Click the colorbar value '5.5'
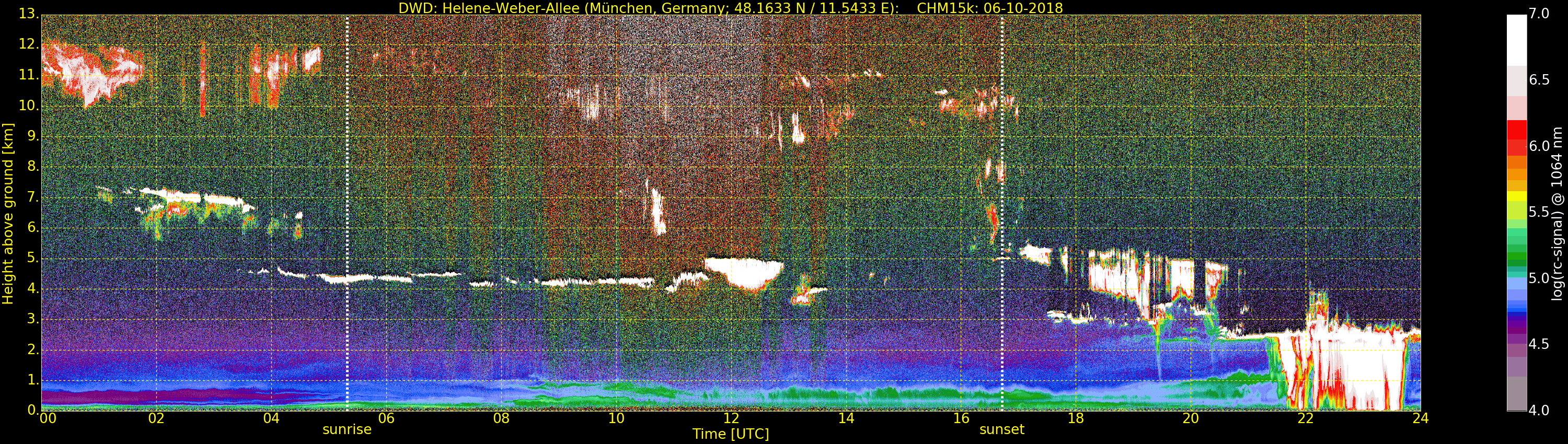Screen dimensions: 1568x444 coord(1539,212)
